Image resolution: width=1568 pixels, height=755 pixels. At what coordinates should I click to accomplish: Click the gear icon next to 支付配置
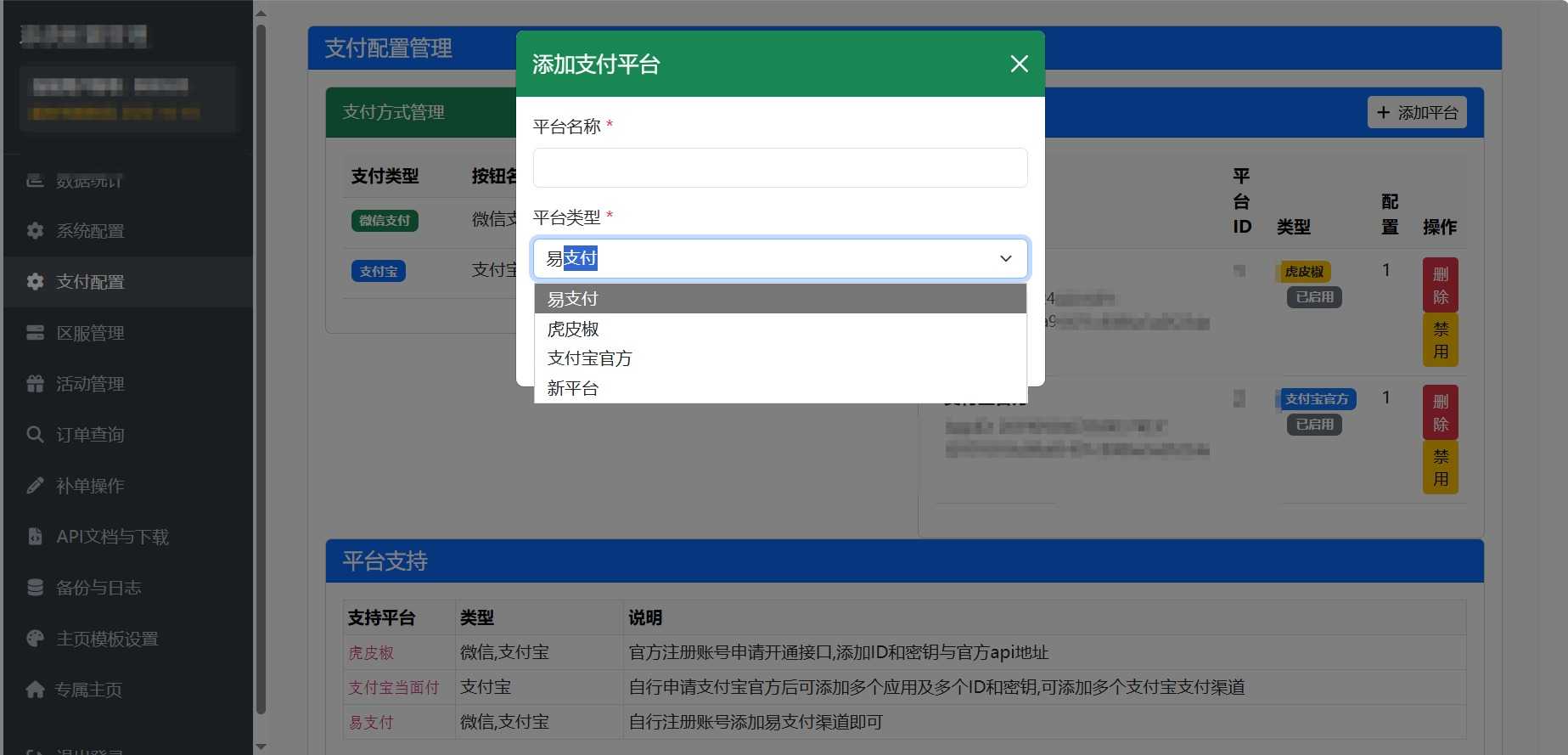coord(35,282)
